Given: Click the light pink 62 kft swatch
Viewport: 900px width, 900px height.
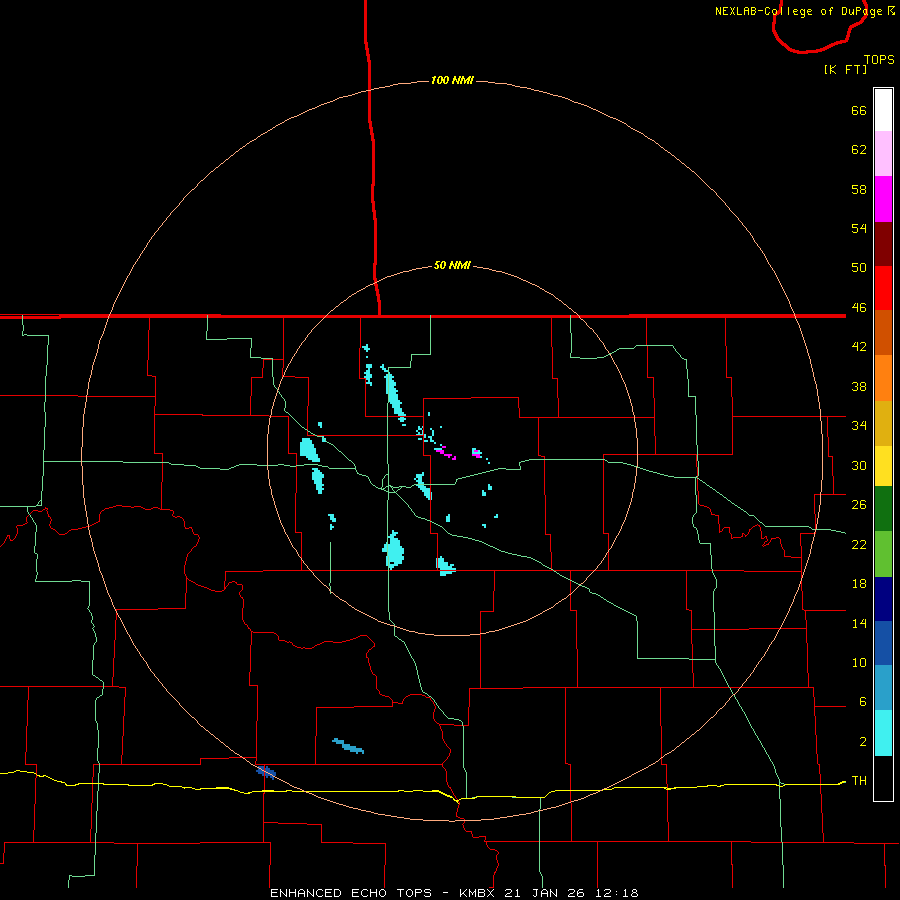Looking at the screenshot, I should (883, 154).
